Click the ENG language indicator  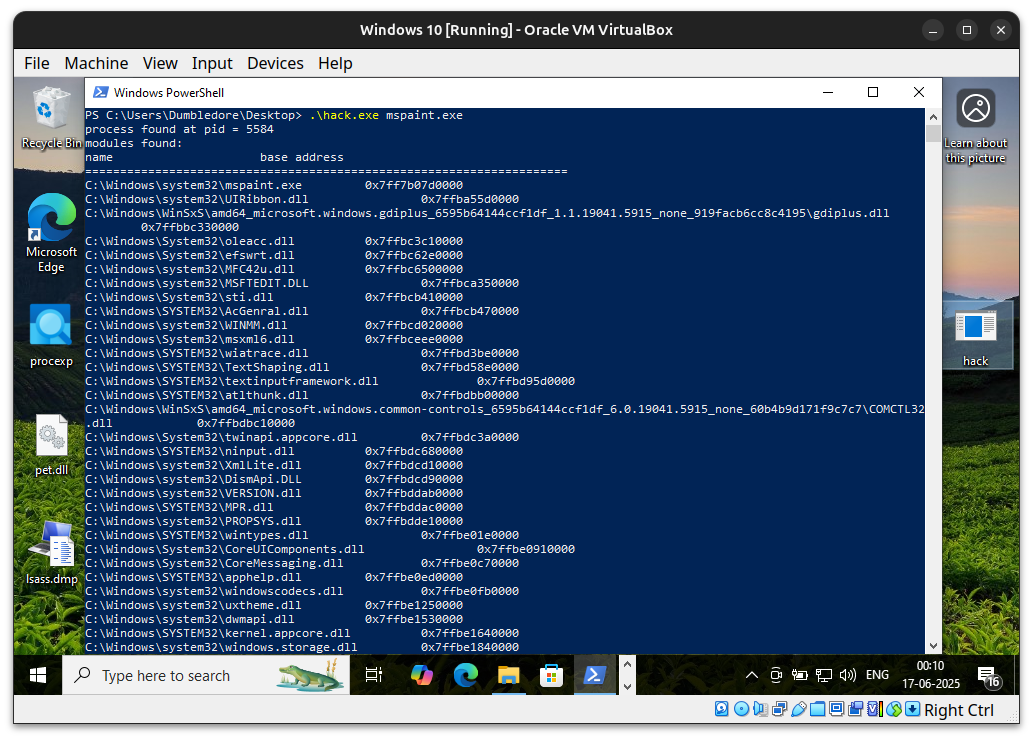877,675
